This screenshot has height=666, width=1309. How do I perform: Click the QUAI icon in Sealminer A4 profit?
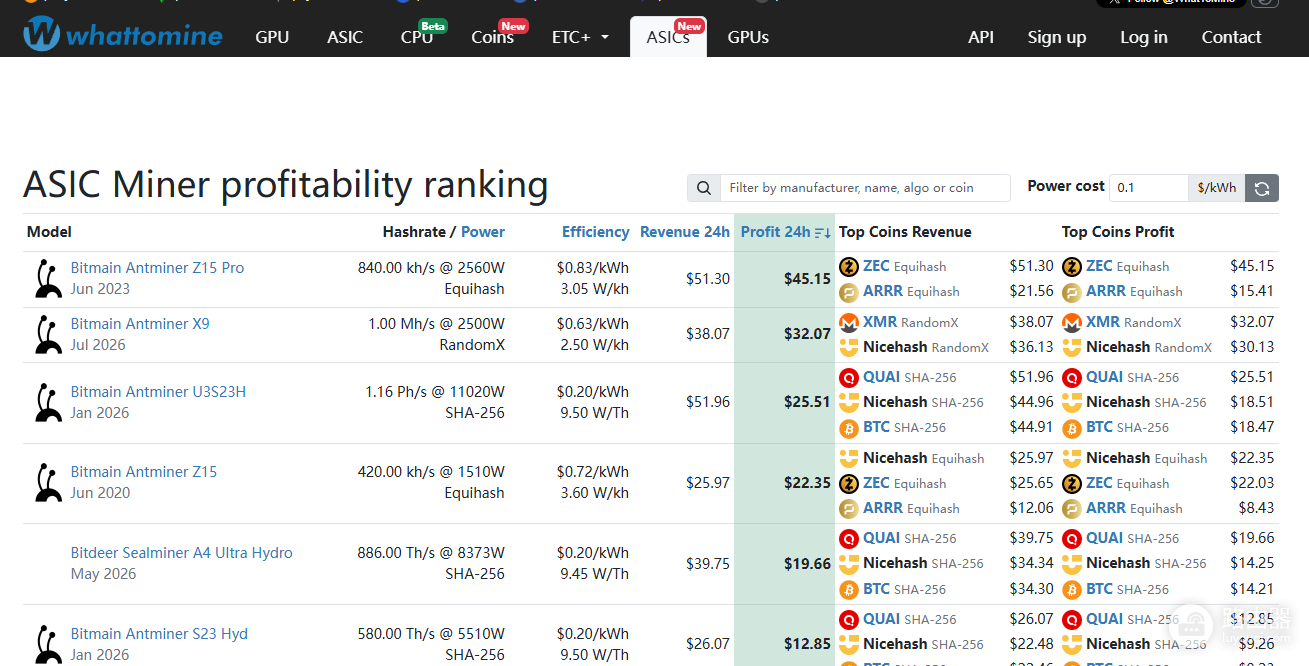pos(1072,539)
